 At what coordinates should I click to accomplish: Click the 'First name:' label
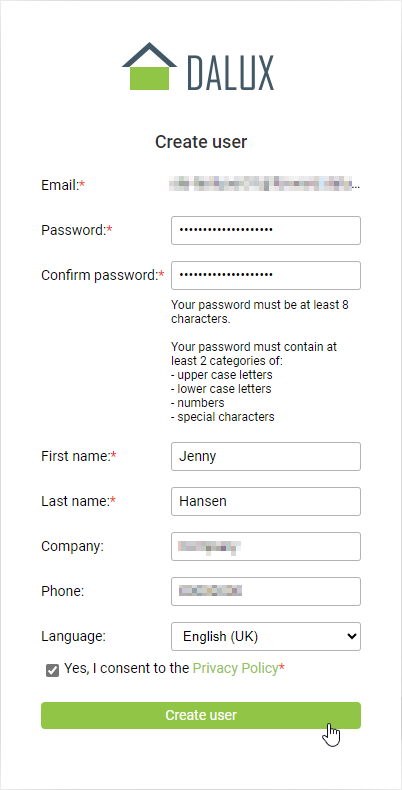79,456
